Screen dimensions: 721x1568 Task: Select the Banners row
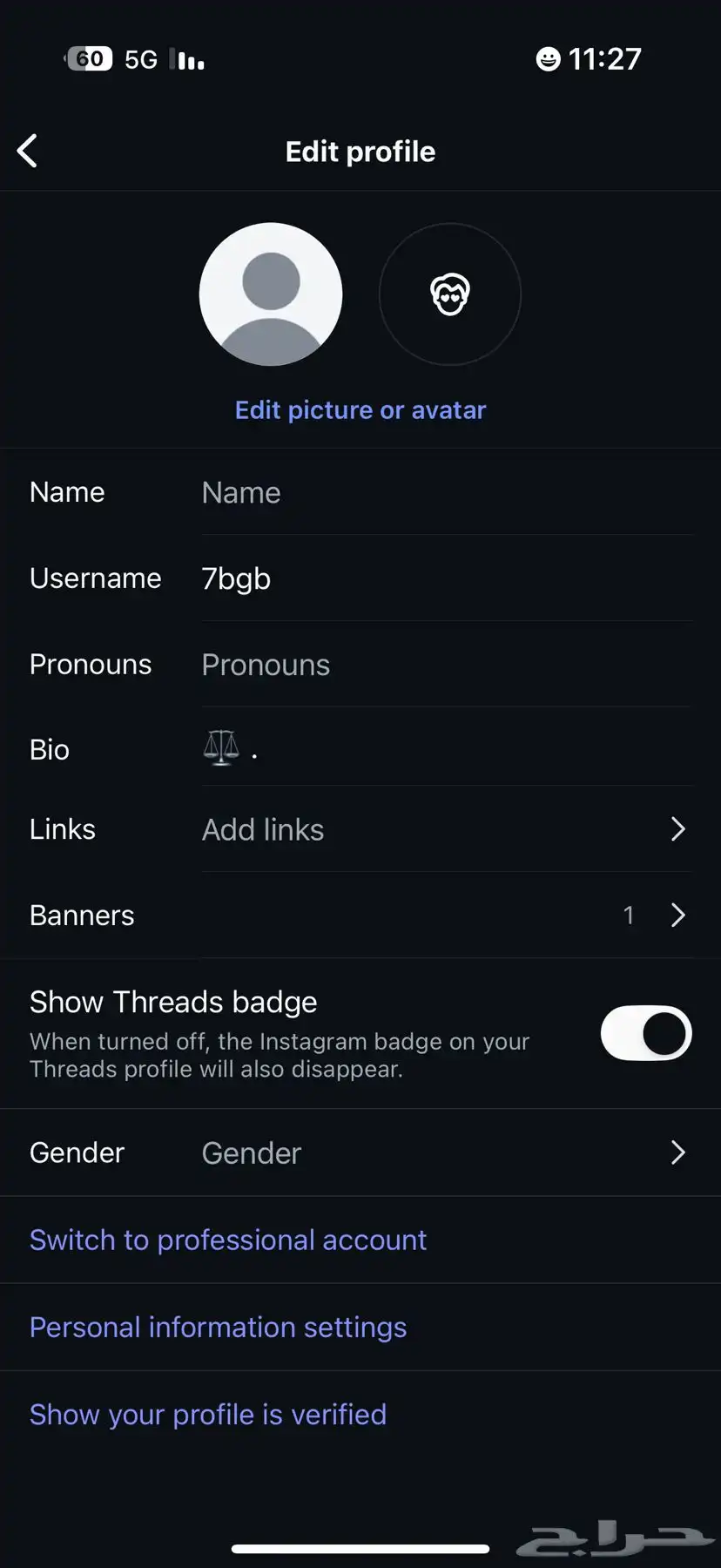coord(360,916)
